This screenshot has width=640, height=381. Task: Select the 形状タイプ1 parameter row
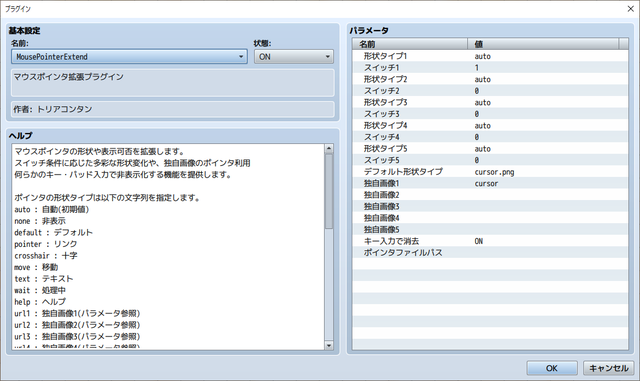tap(490, 56)
